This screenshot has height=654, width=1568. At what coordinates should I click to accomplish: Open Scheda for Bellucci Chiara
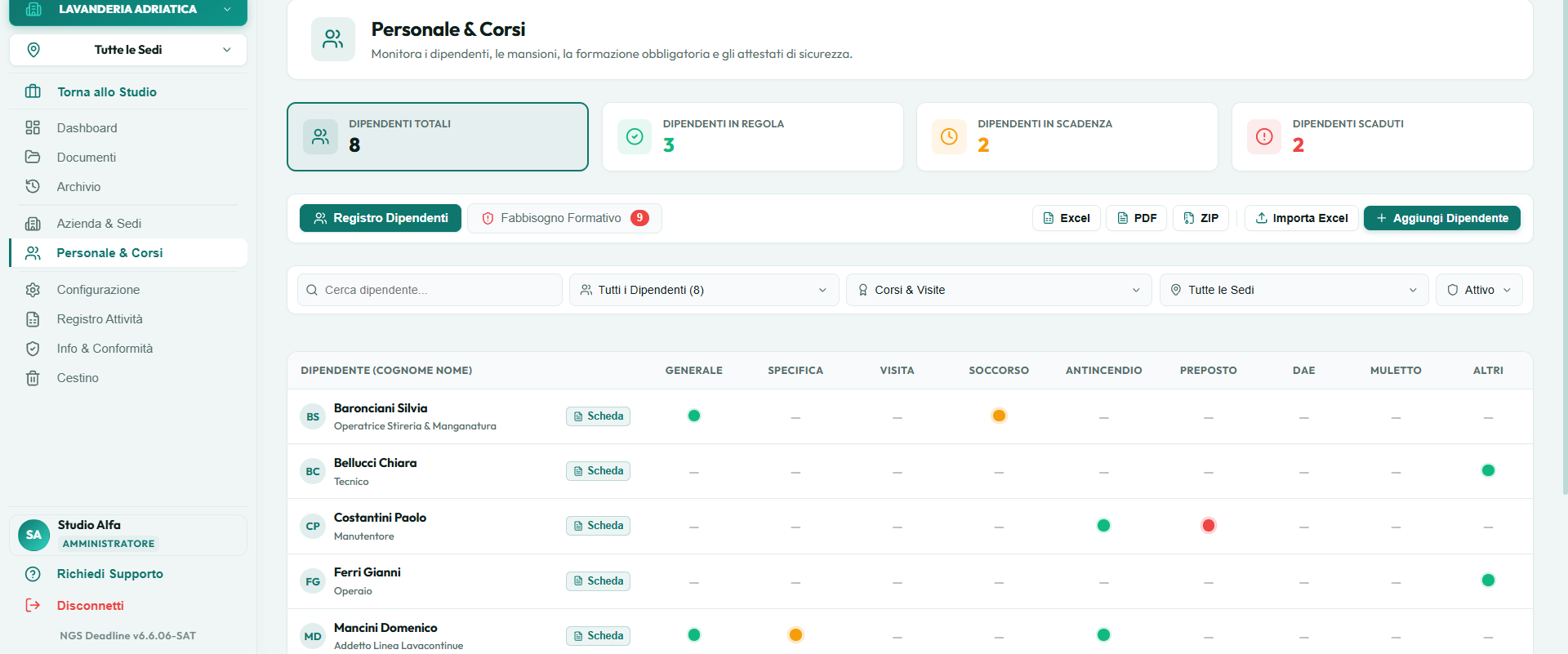tap(598, 471)
